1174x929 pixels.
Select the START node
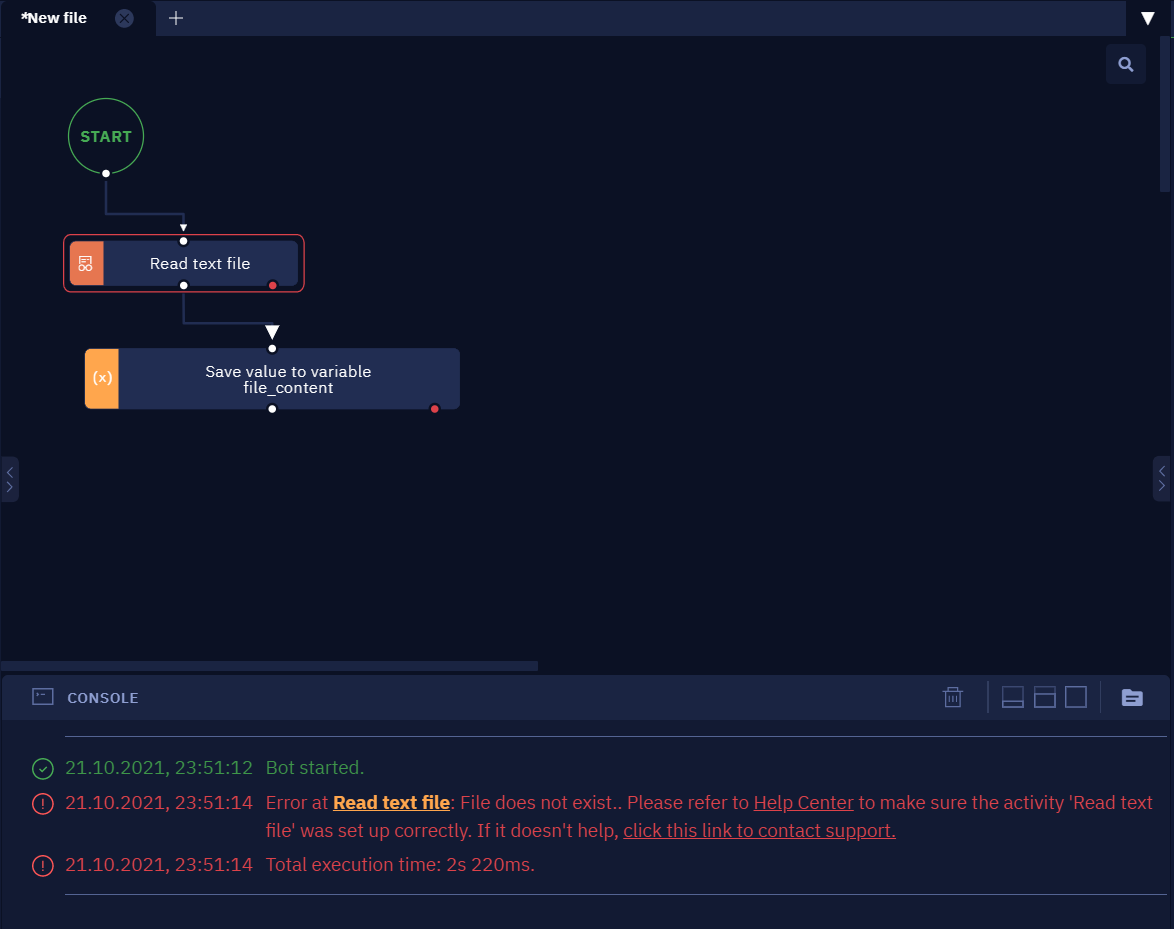click(106, 136)
